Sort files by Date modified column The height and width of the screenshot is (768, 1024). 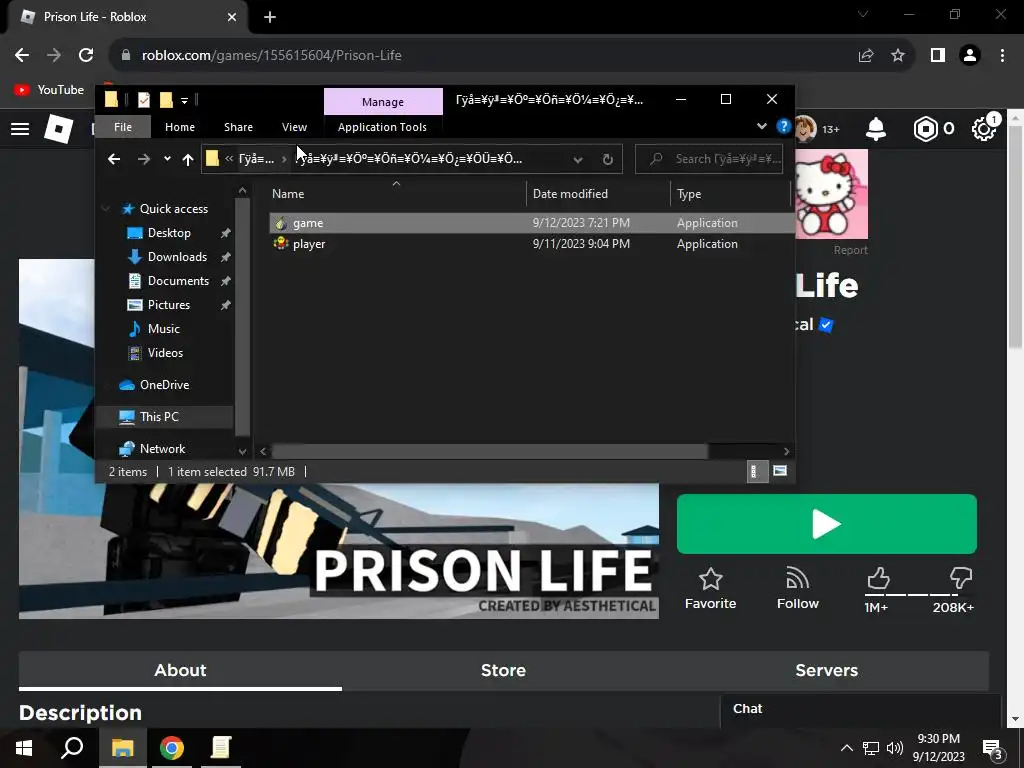[598, 194]
